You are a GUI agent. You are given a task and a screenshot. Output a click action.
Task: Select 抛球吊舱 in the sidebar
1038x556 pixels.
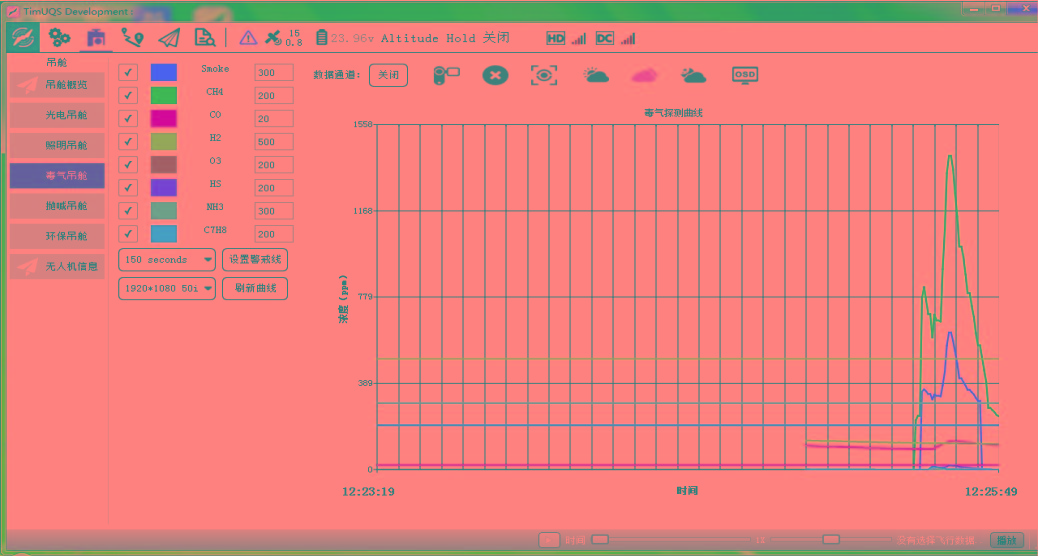(x=57, y=206)
